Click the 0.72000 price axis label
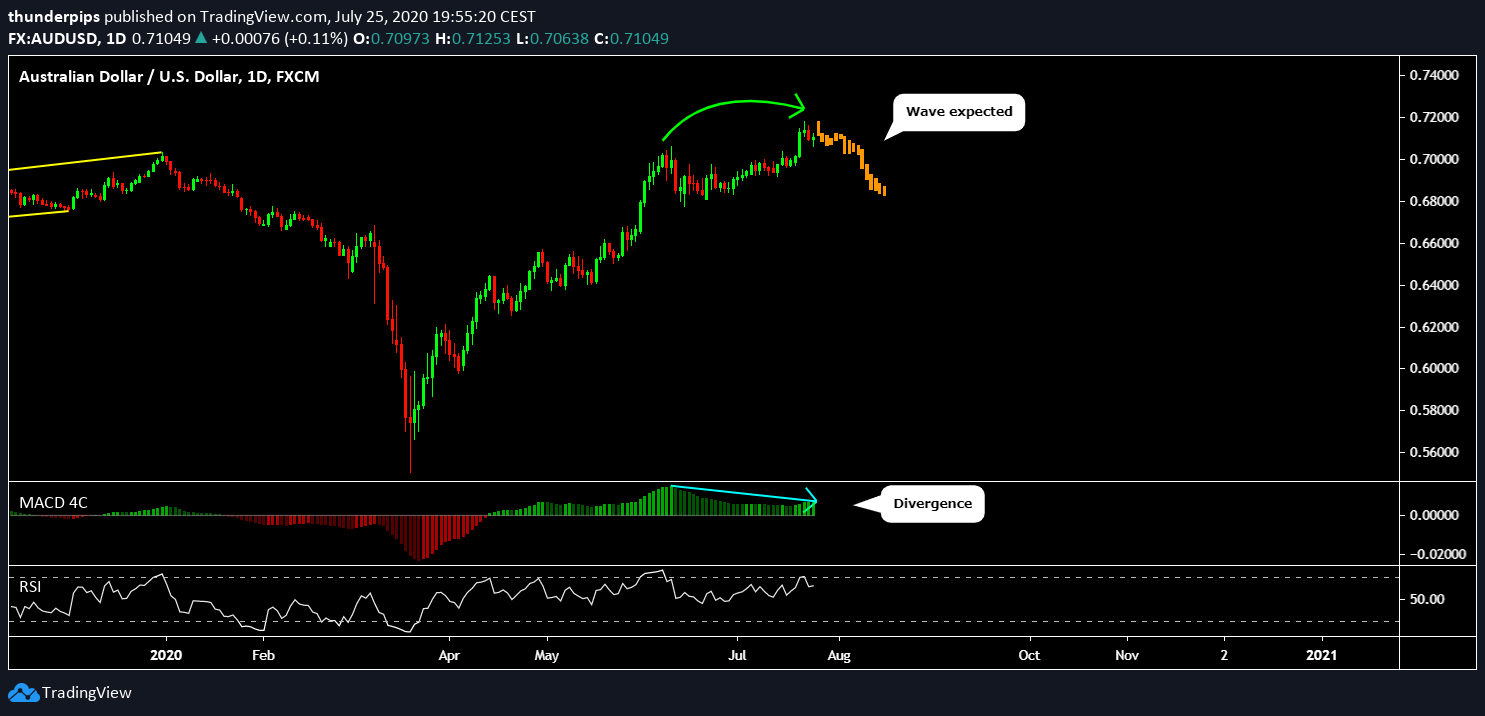 point(1433,118)
